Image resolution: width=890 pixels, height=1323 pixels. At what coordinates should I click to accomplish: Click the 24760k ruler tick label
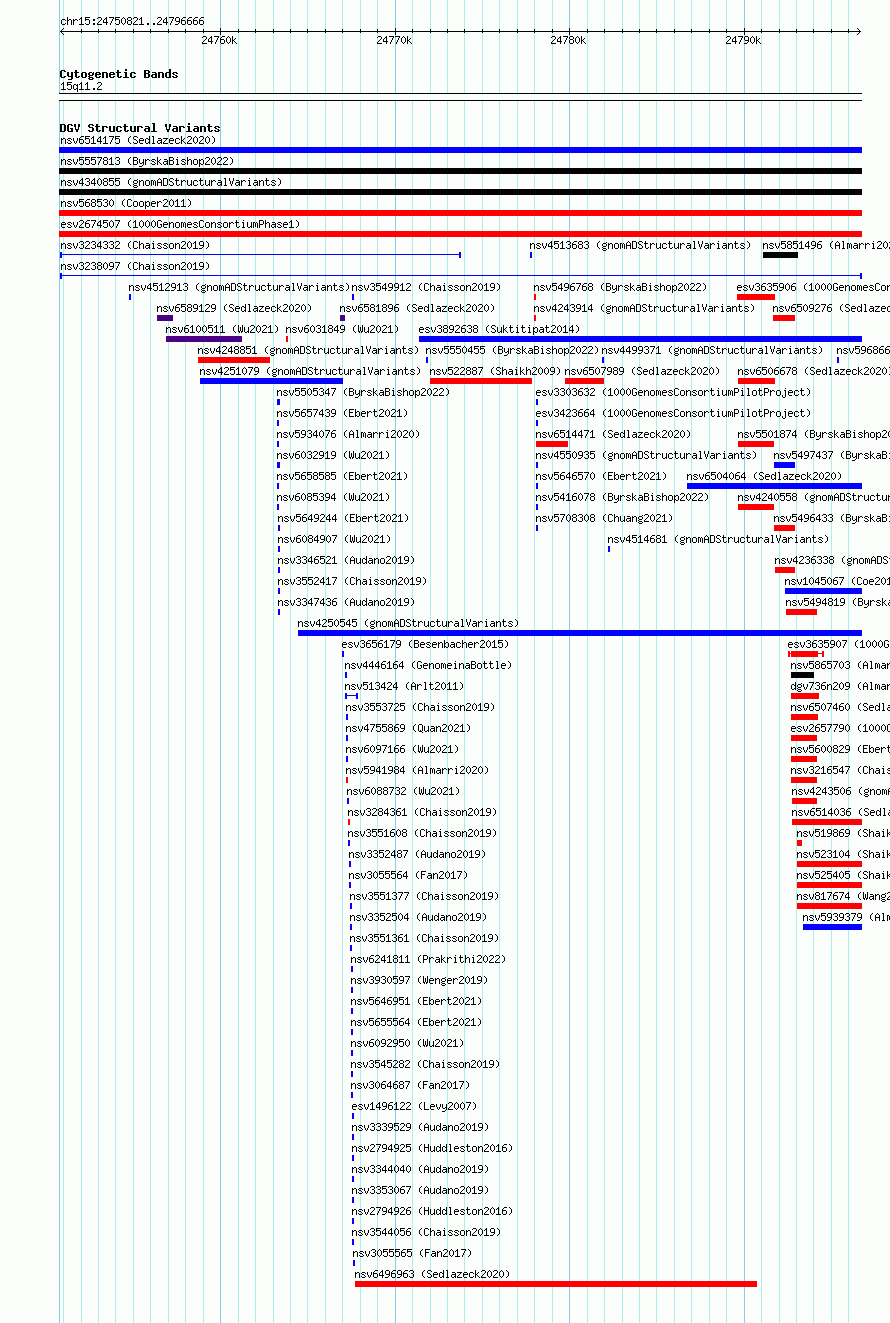click(x=219, y=41)
